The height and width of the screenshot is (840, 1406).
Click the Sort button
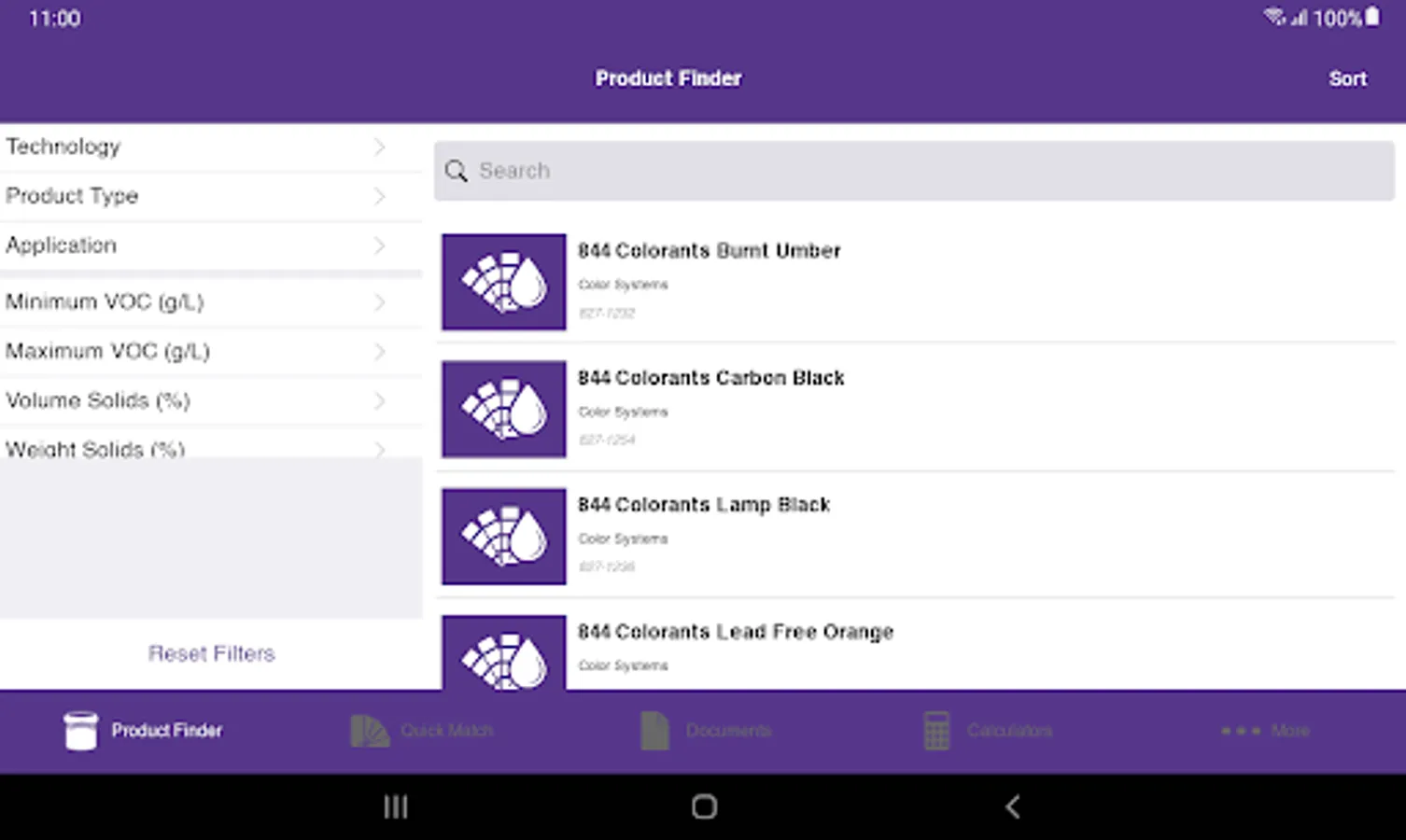[x=1347, y=78]
